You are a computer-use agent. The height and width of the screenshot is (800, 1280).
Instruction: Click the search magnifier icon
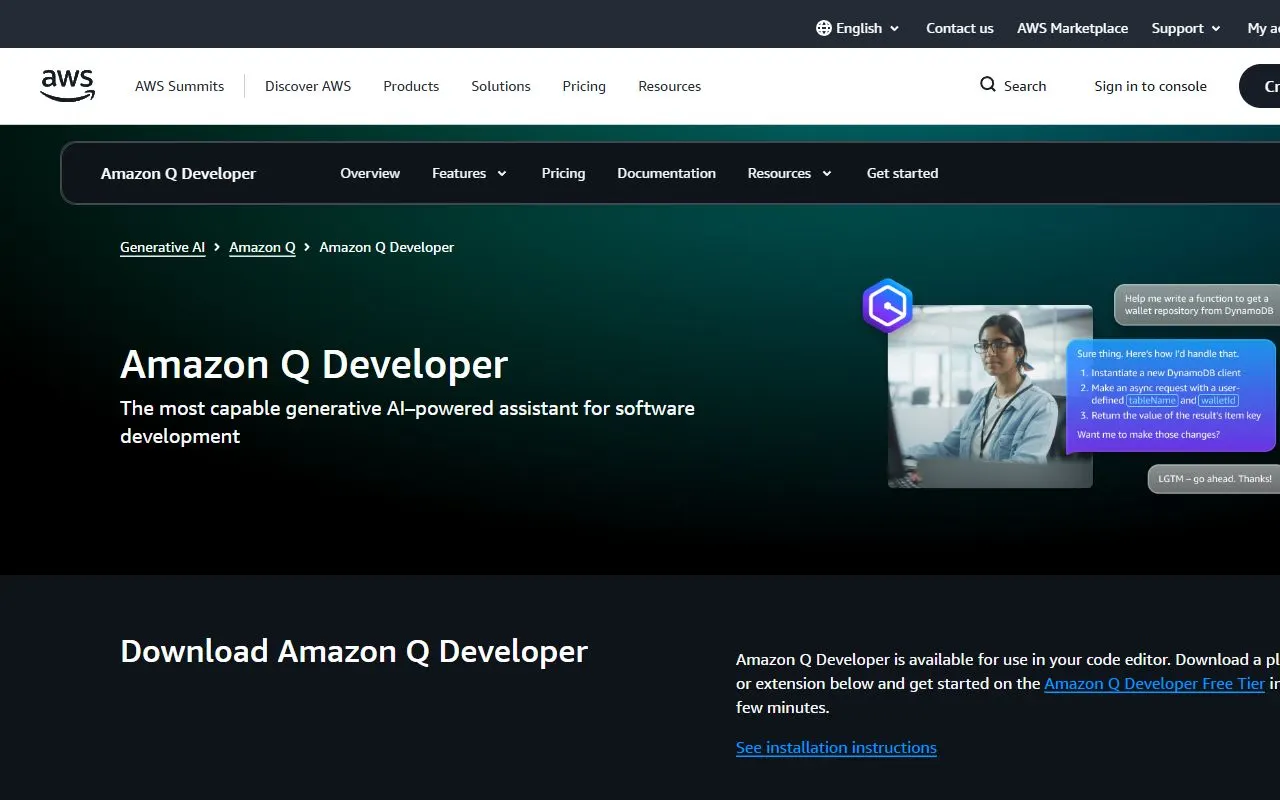[987, 85]
